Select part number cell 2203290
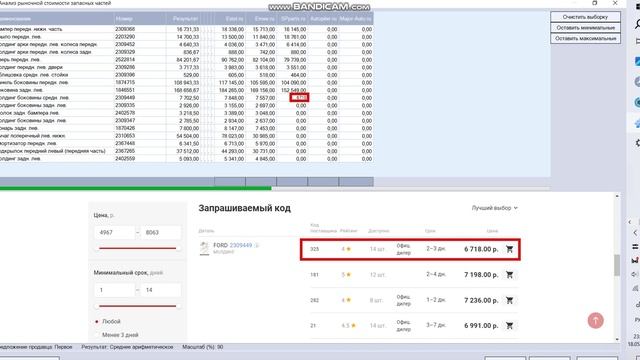The image size is (640, 360). 140,37
